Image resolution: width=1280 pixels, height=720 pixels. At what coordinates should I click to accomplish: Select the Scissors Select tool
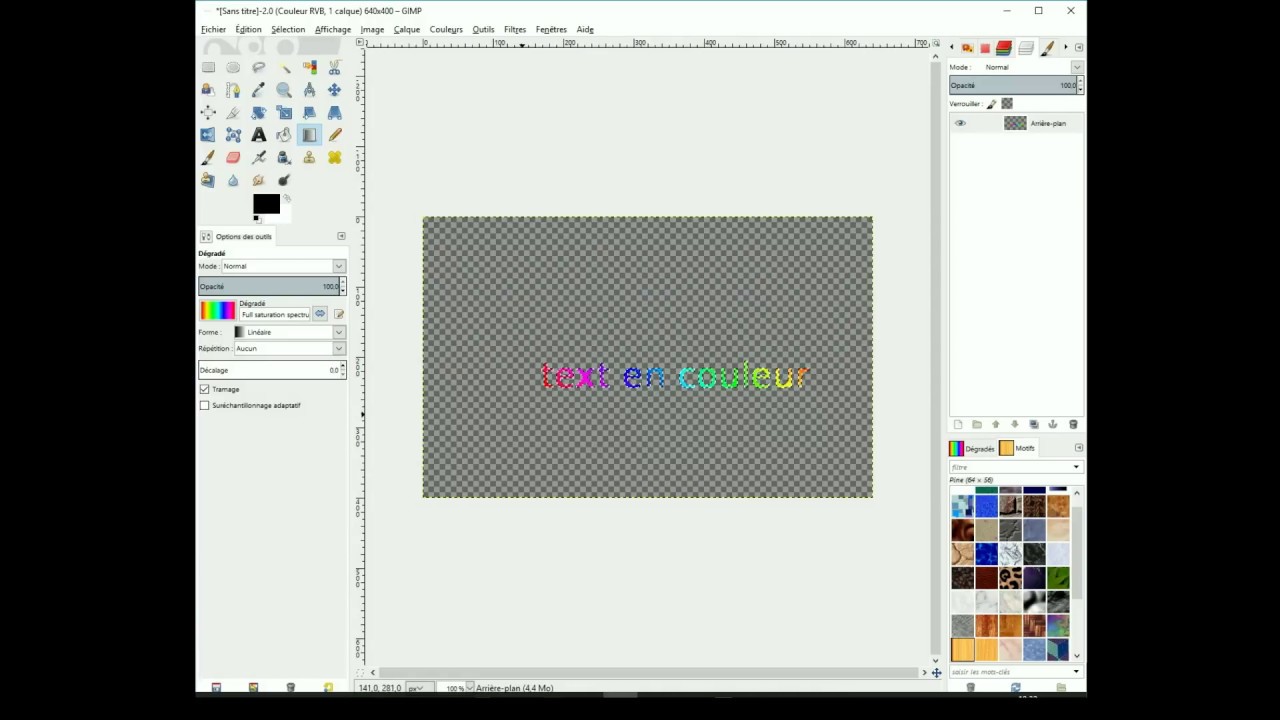coord(334,67)
